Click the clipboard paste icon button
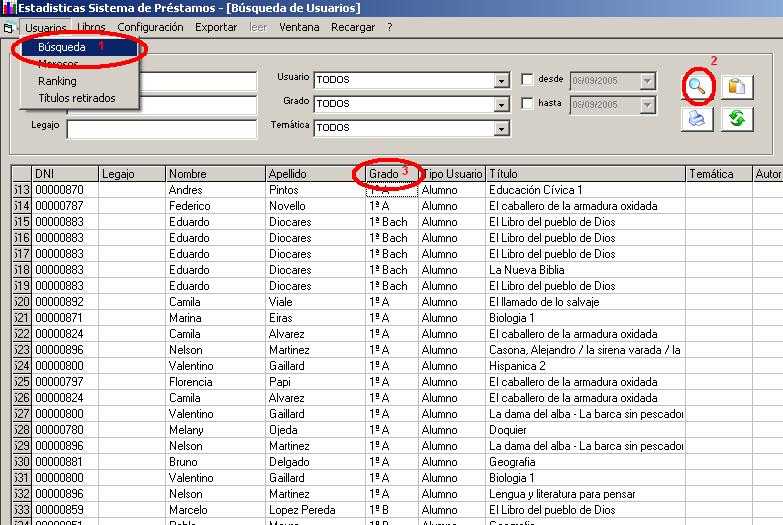Image resolution: width=783 pixels, height=525 pixels. coord(736,87)
